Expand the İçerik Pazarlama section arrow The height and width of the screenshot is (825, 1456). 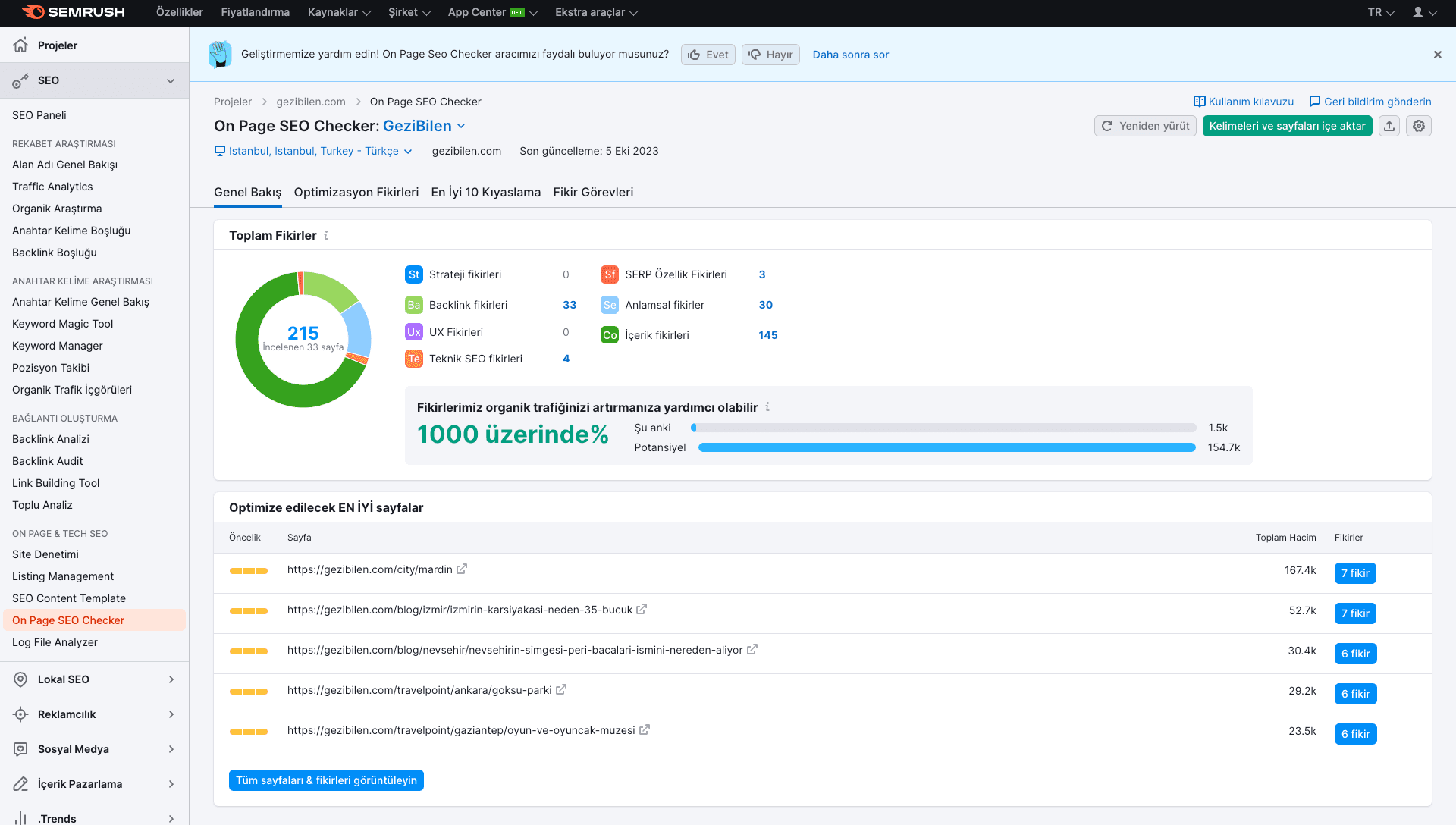click(x=171, y=784)
